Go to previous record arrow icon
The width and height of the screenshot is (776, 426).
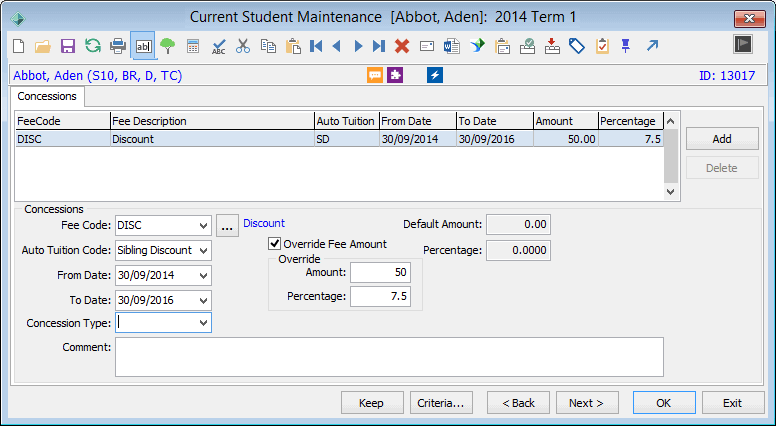tap(337, 47)
